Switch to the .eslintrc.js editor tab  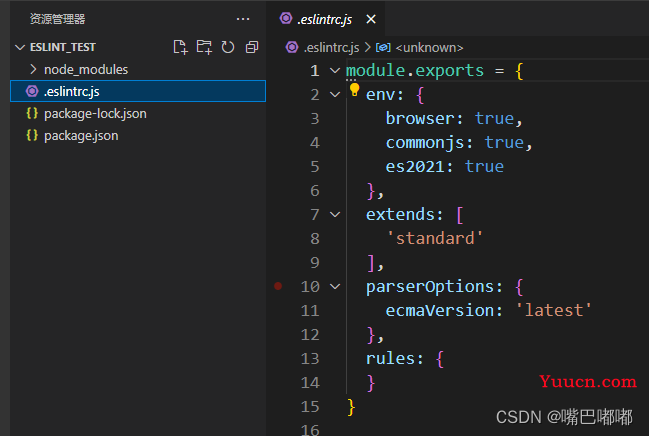click(324, 19)
